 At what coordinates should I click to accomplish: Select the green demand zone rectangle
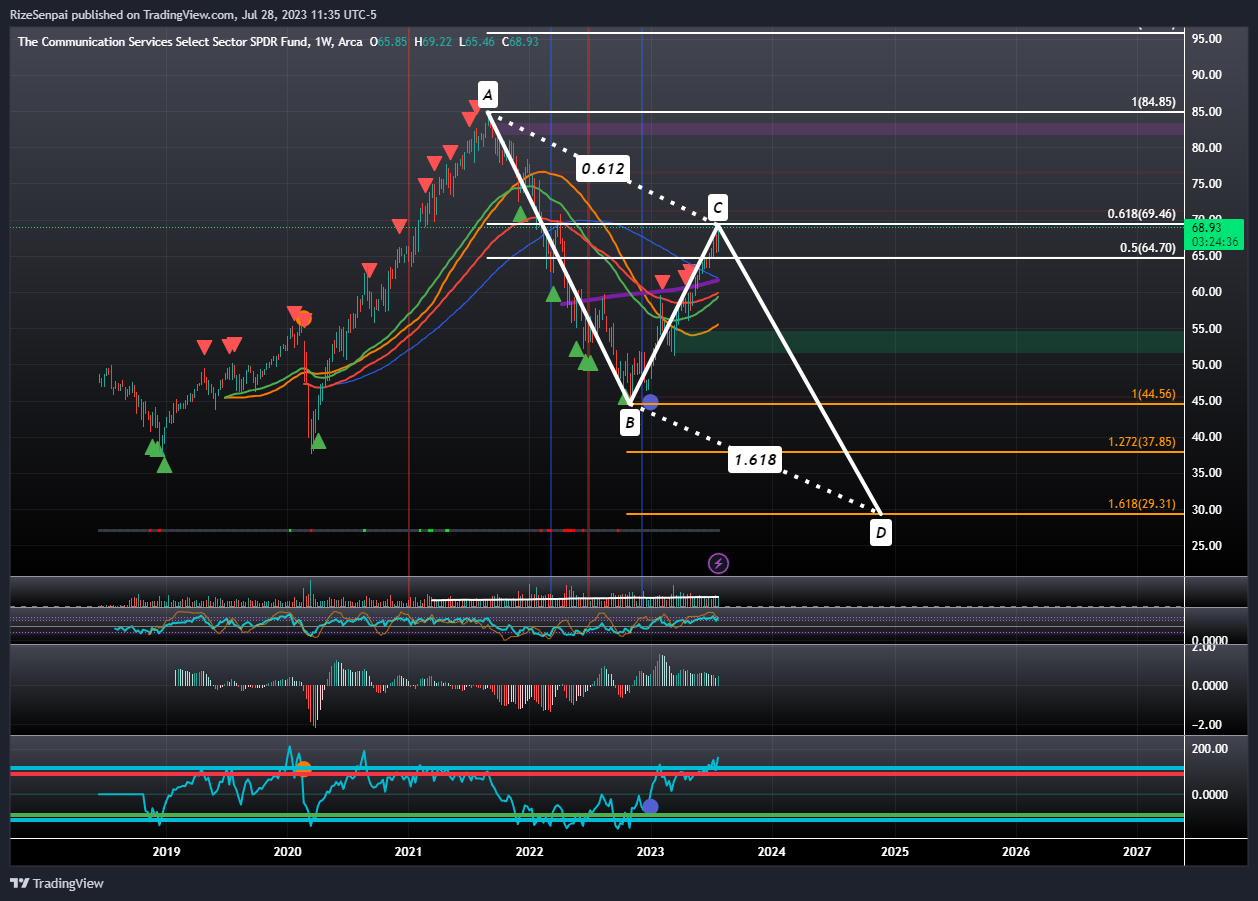coord(929,342)
